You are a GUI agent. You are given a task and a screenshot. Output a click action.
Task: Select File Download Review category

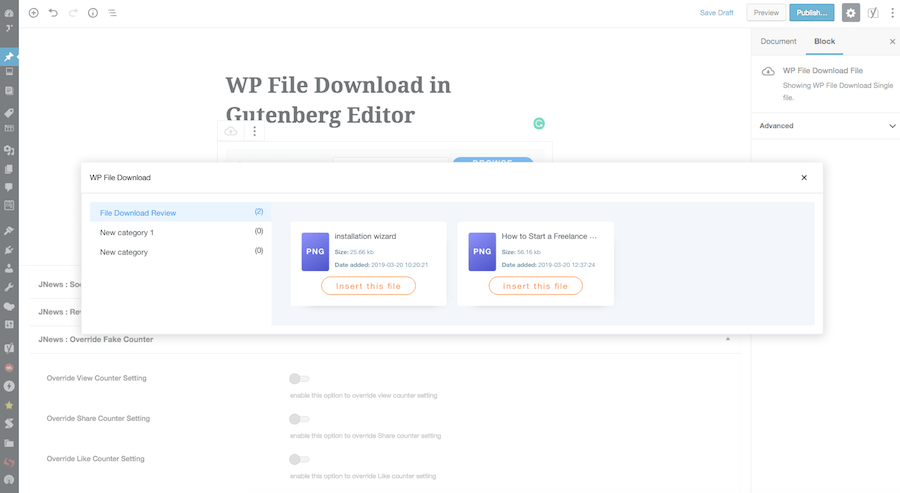[181, 212]
